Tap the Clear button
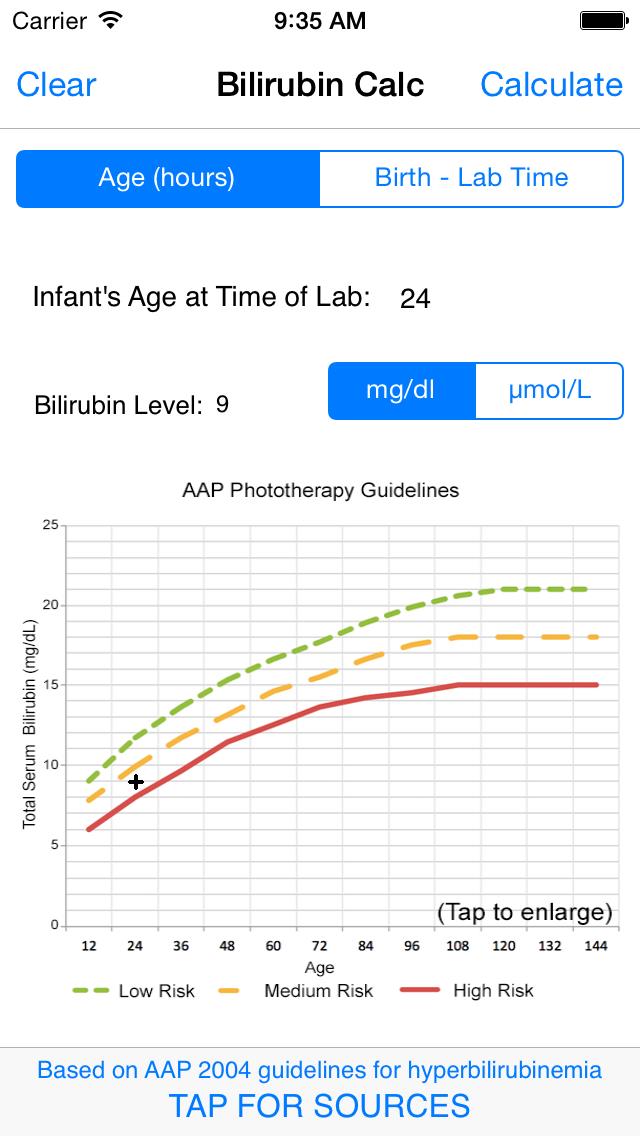The image size is (640, 1136). 56,85
